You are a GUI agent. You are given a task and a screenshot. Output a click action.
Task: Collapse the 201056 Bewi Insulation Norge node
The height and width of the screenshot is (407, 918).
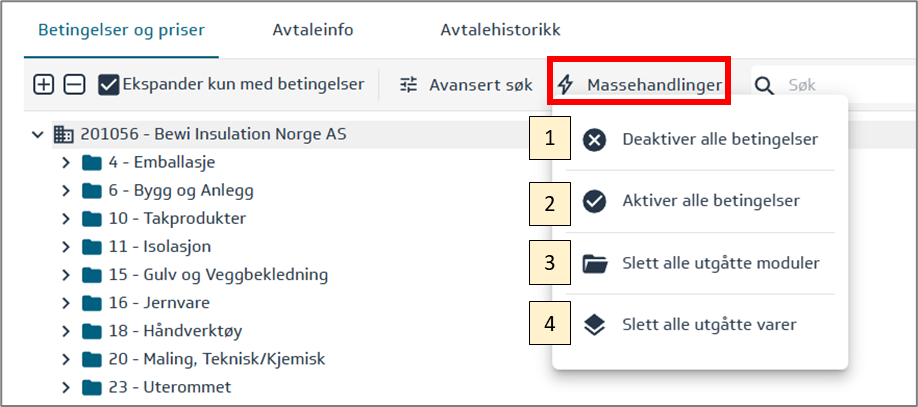tap(38, 134)
